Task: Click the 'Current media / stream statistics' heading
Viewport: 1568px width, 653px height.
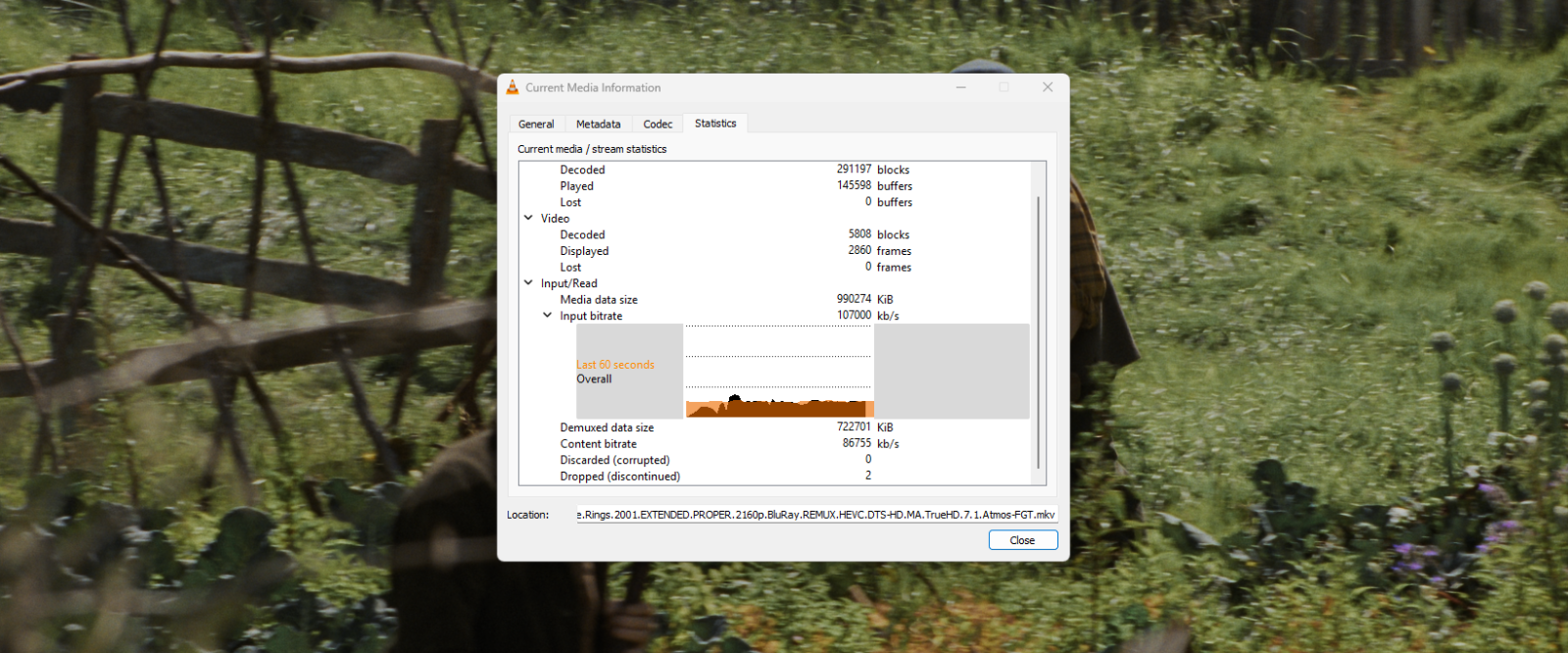Action: pyautogui.click(x=592, y=149)
